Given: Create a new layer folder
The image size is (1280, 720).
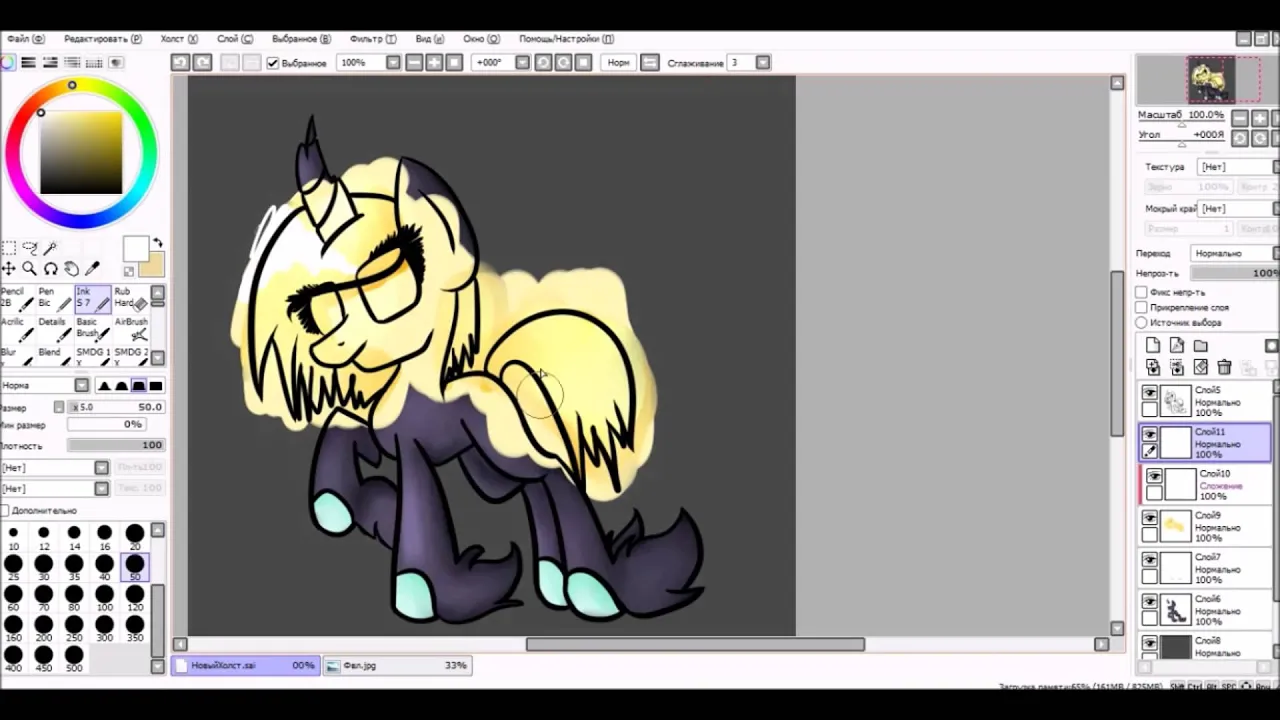Looking at the screenshot, I should (1201, 345).
